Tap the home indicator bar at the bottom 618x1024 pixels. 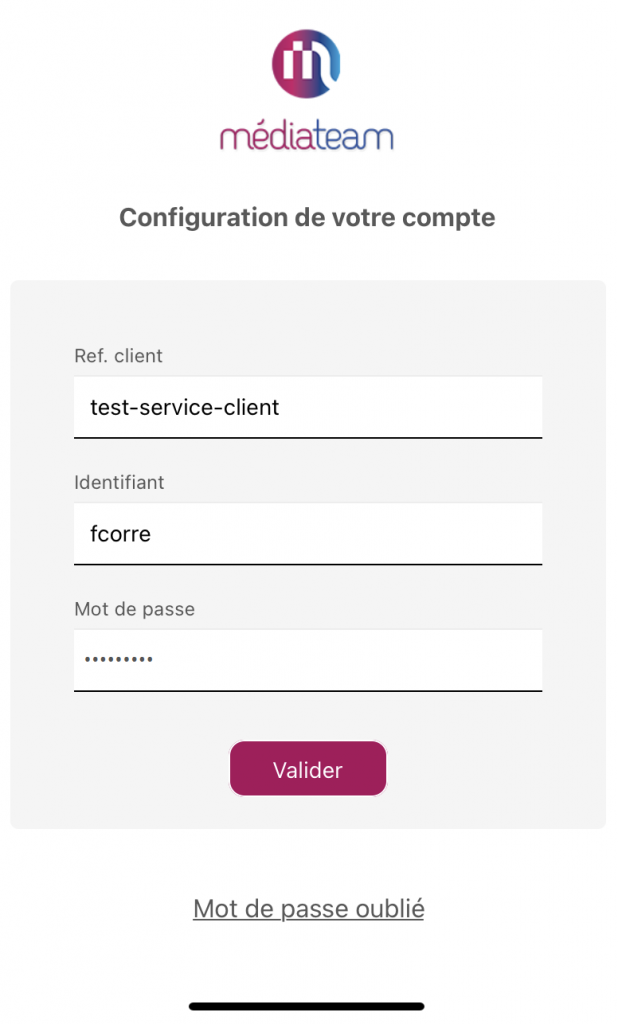306,1006
